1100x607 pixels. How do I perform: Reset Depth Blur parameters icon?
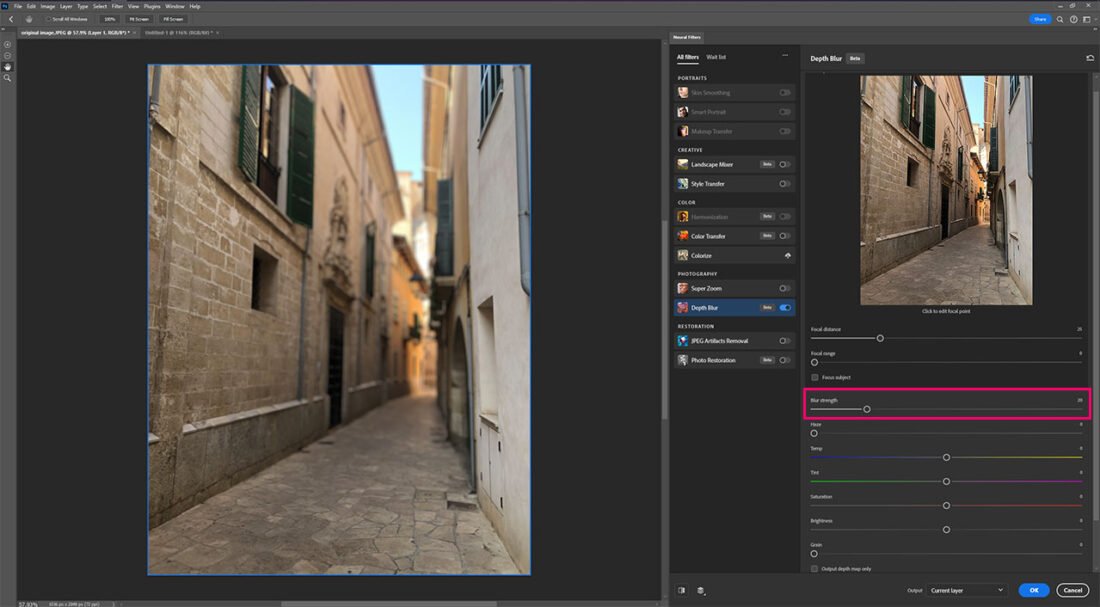pos(1089,58)
